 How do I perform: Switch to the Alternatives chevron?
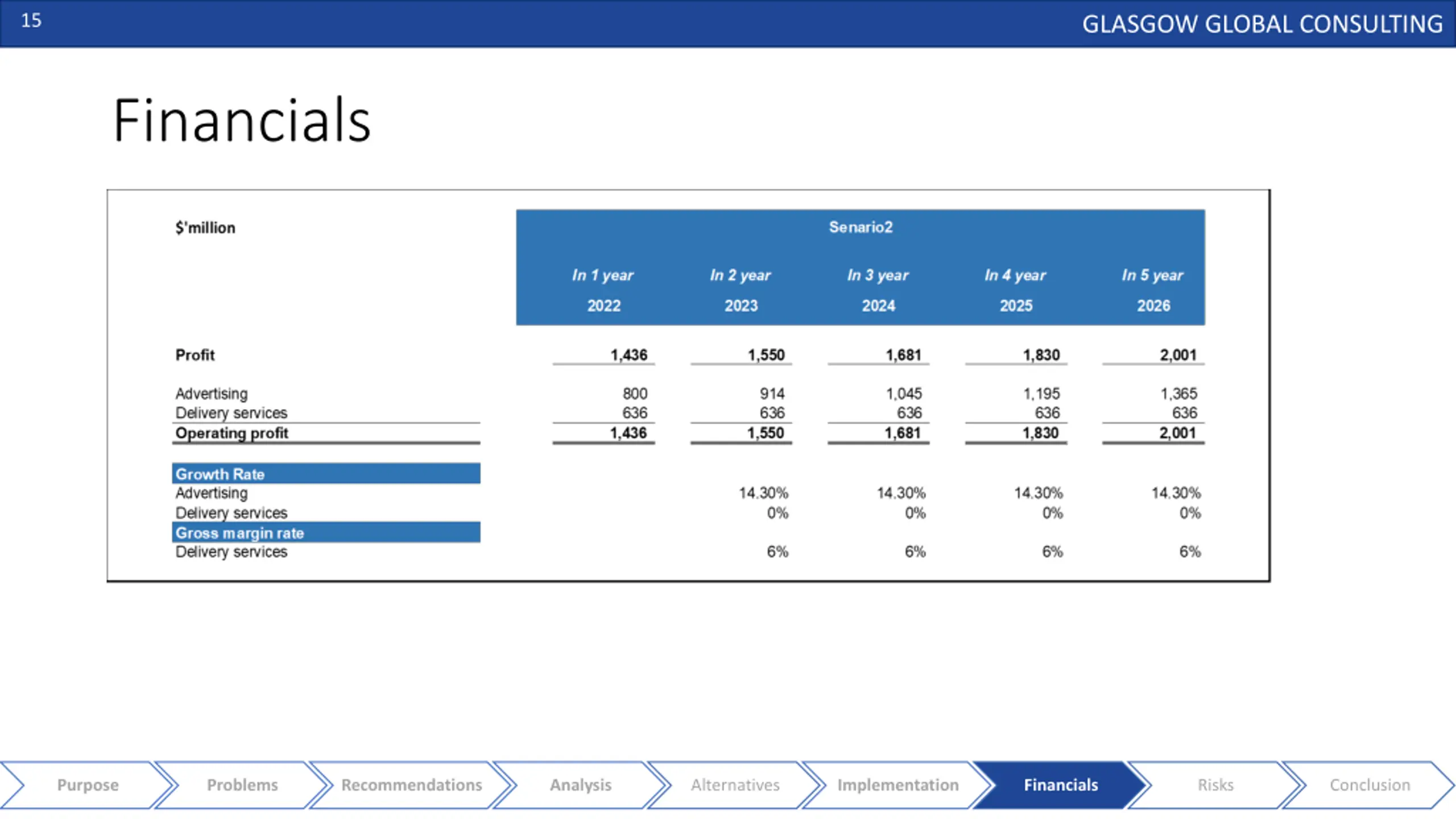point(735,785)
